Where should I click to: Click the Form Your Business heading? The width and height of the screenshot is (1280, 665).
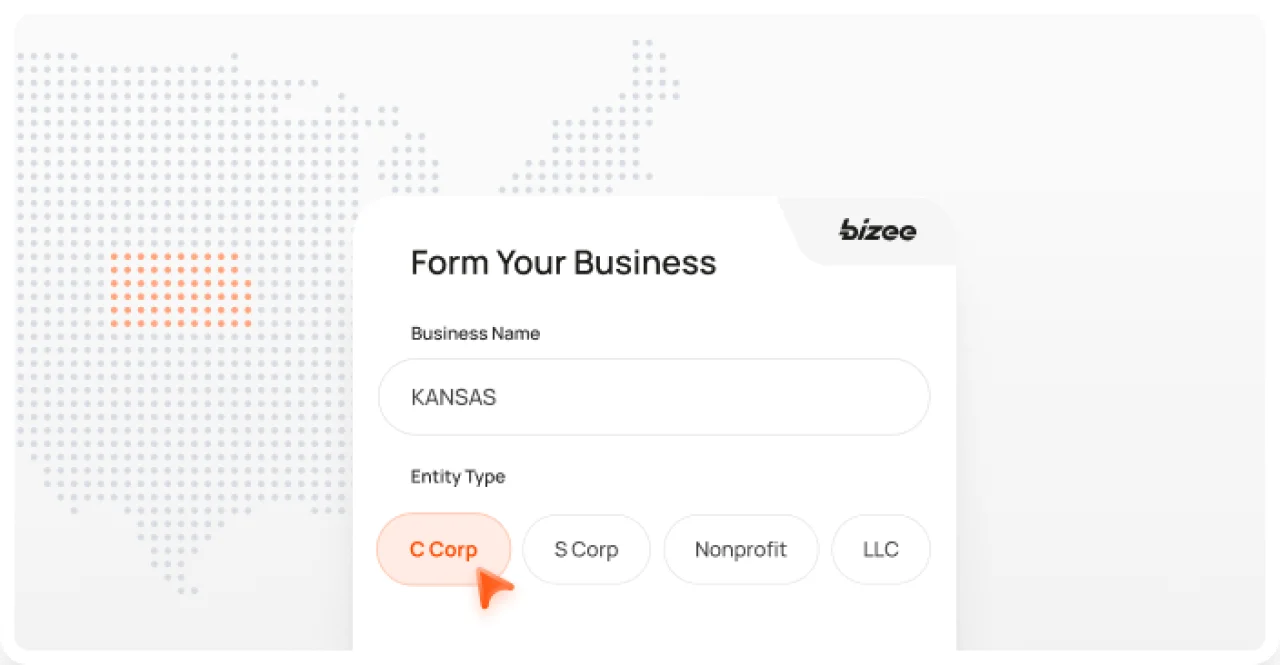(x=563, y=262)
